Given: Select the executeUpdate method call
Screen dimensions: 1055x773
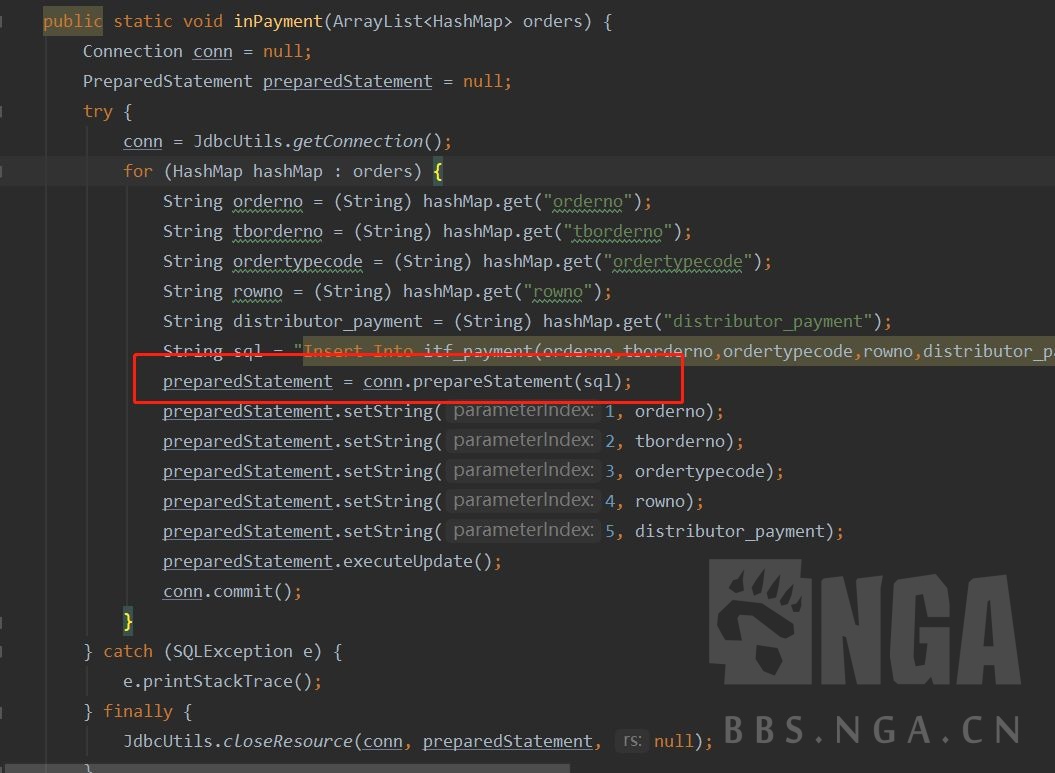Looking at the screenshot, I should coord(404,561).
